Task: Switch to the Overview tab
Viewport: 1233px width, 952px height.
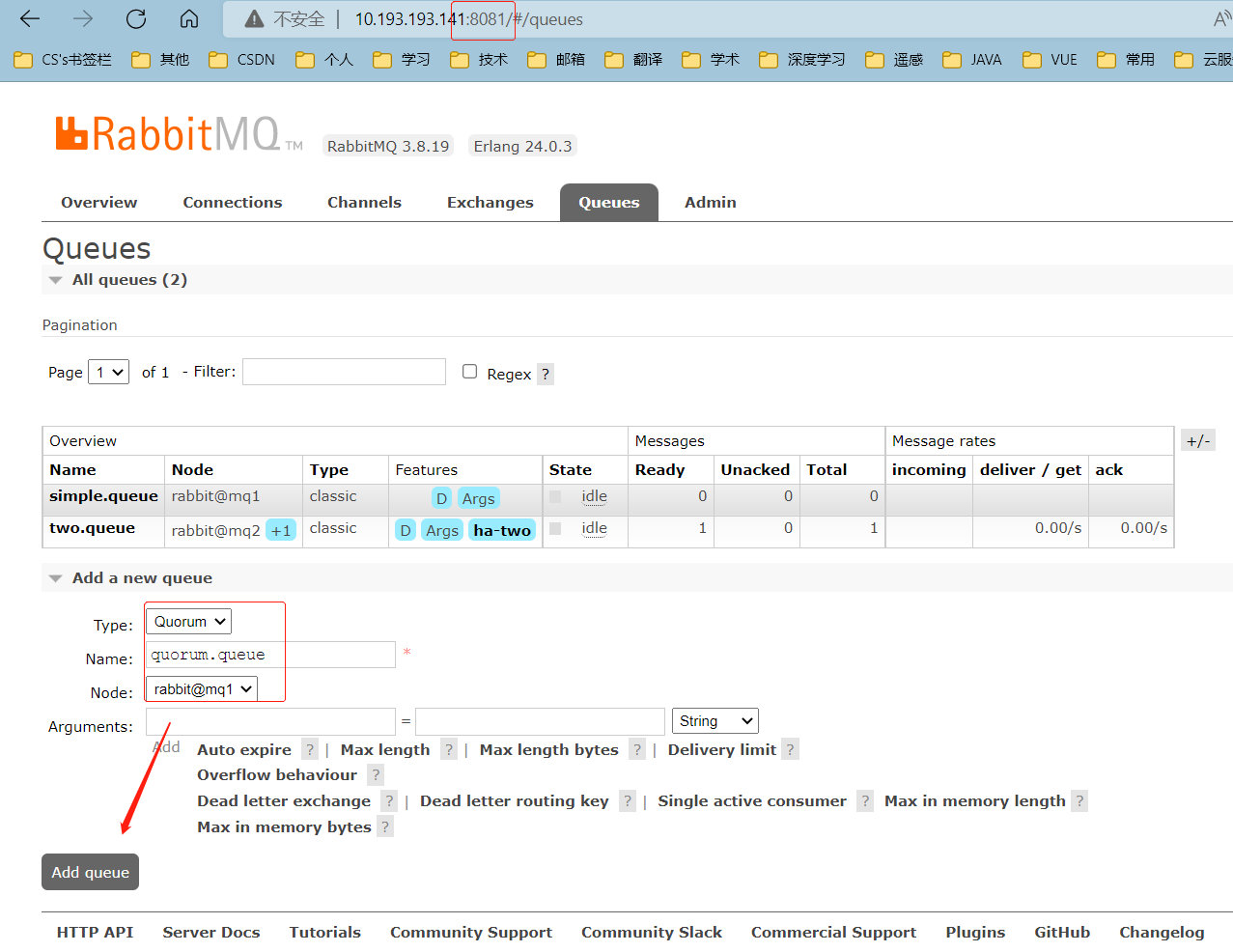Action: point(98,202)
